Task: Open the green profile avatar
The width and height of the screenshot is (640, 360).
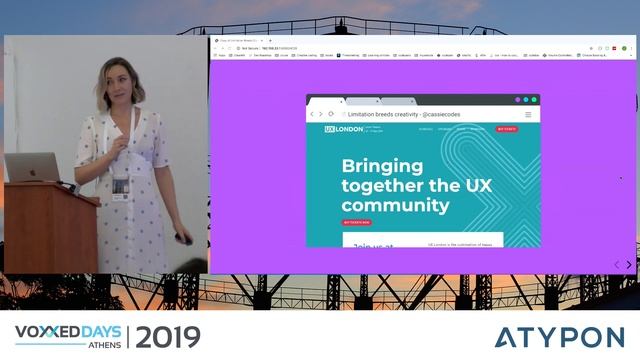Action: [x=624, y=48]
